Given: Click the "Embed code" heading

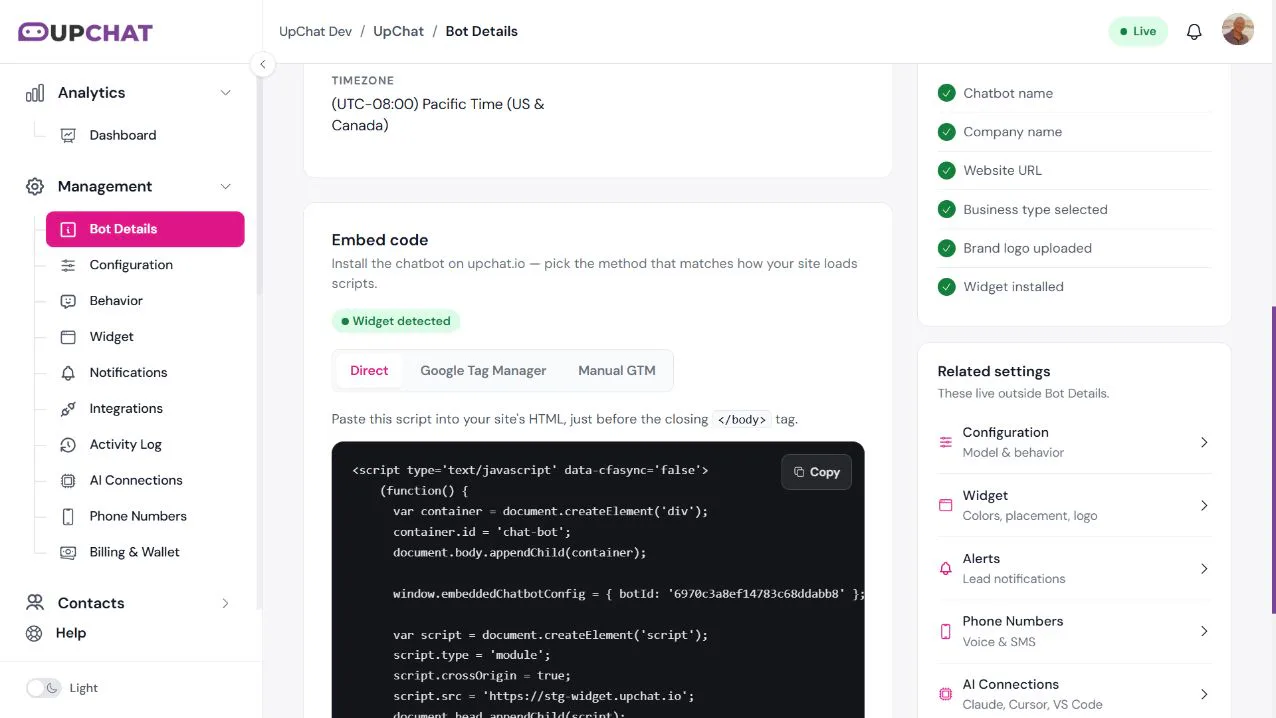Looking at the screenshot, I should 380,240.
